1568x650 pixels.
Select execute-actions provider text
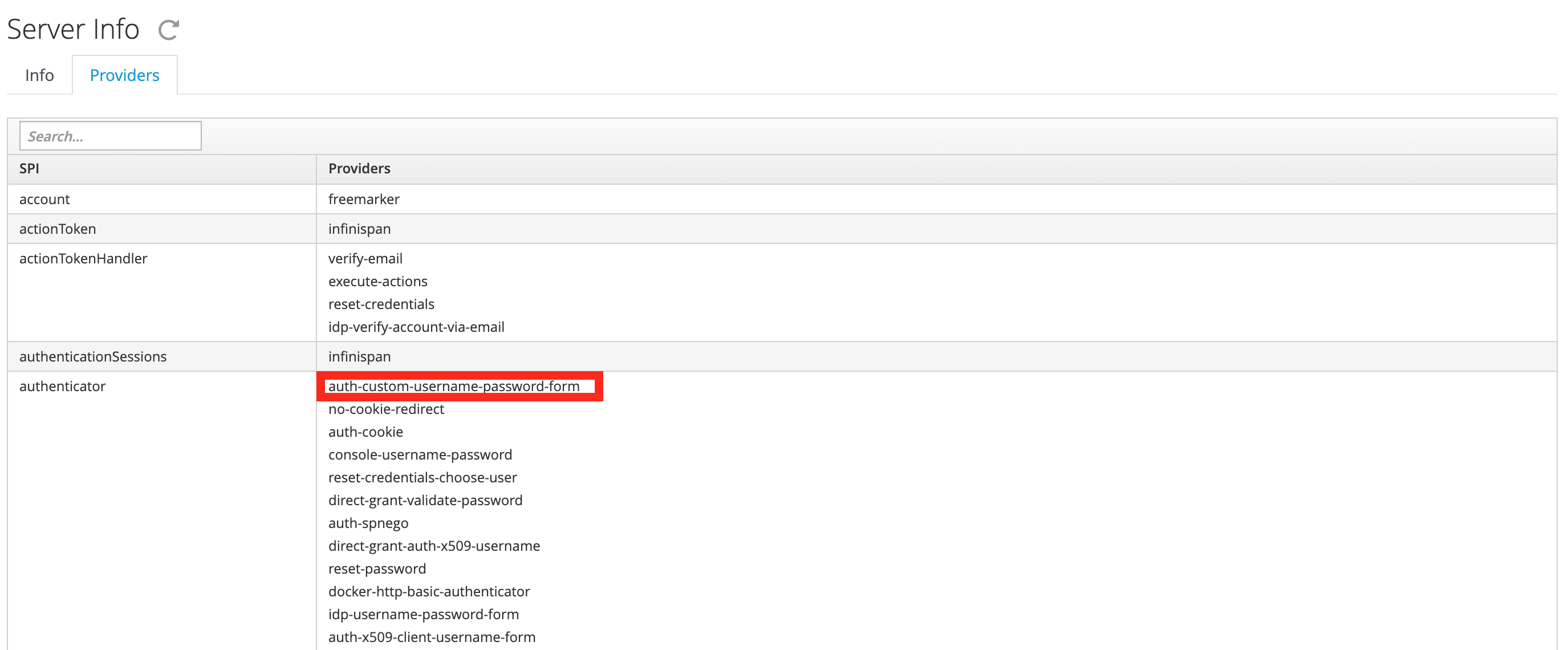pyautogui.click(x=377, y=281)
